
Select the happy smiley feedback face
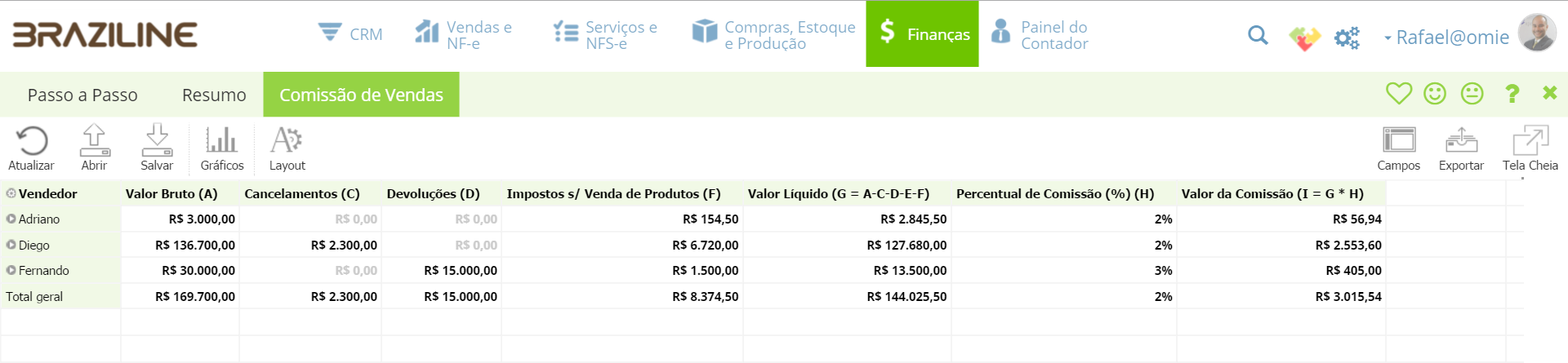(1435, 93)
